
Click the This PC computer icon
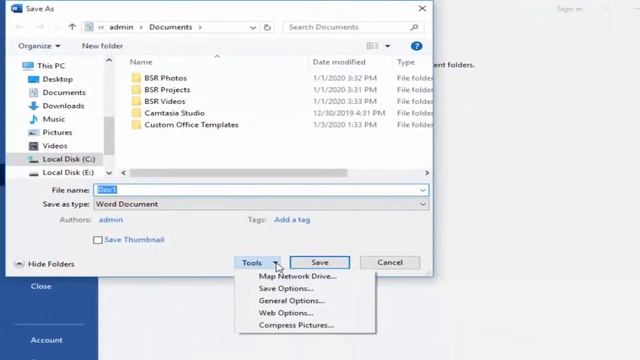pos(28,66)
